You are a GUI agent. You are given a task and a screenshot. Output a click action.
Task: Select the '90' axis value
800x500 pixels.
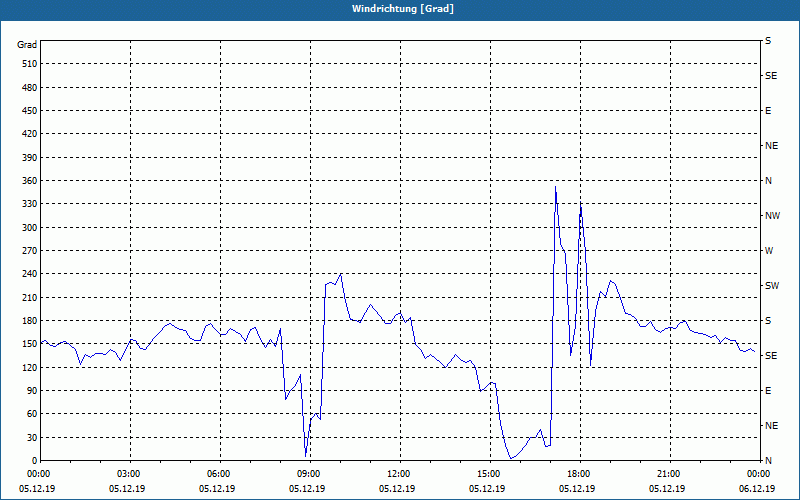point(32,391)
